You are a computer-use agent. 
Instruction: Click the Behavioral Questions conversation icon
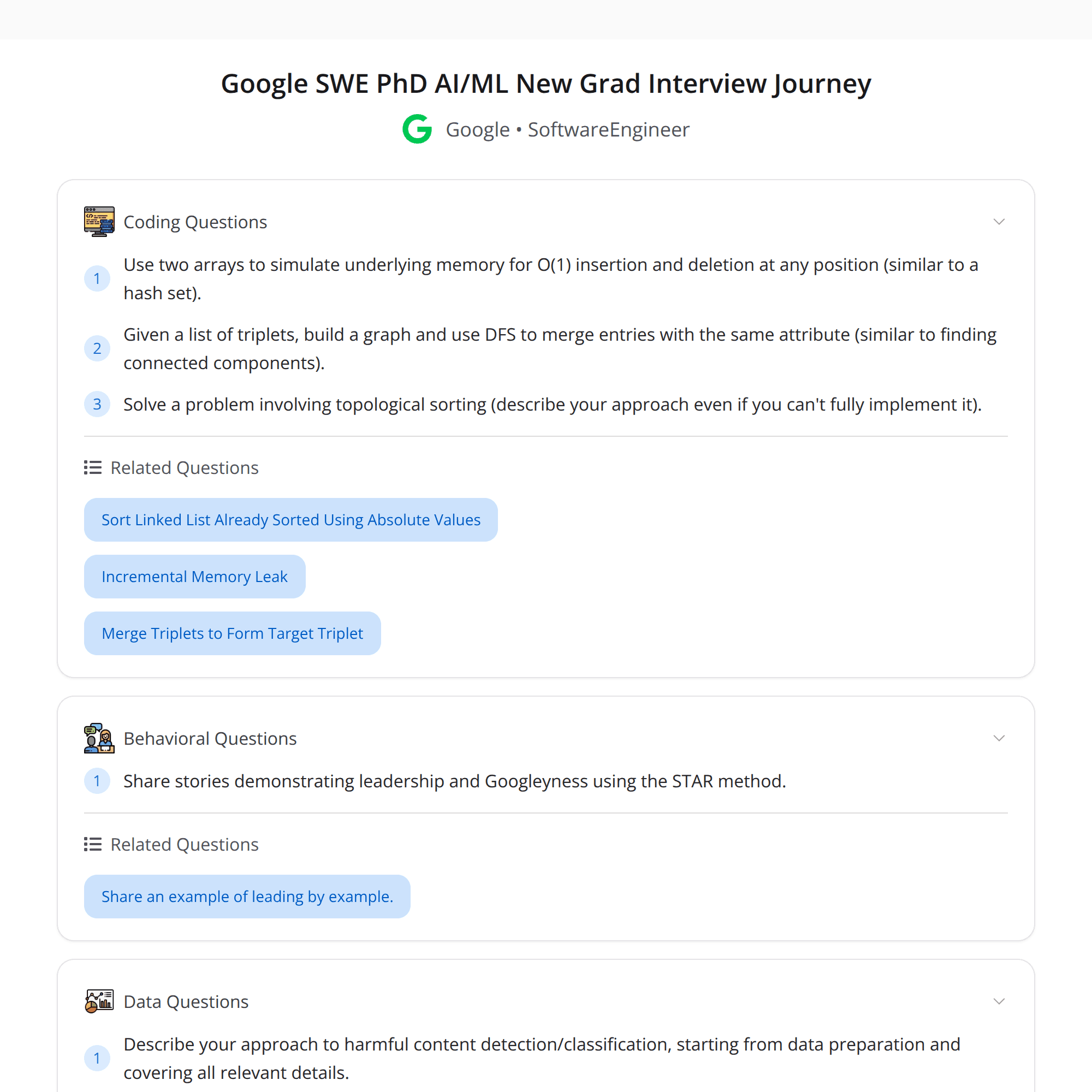98,738
